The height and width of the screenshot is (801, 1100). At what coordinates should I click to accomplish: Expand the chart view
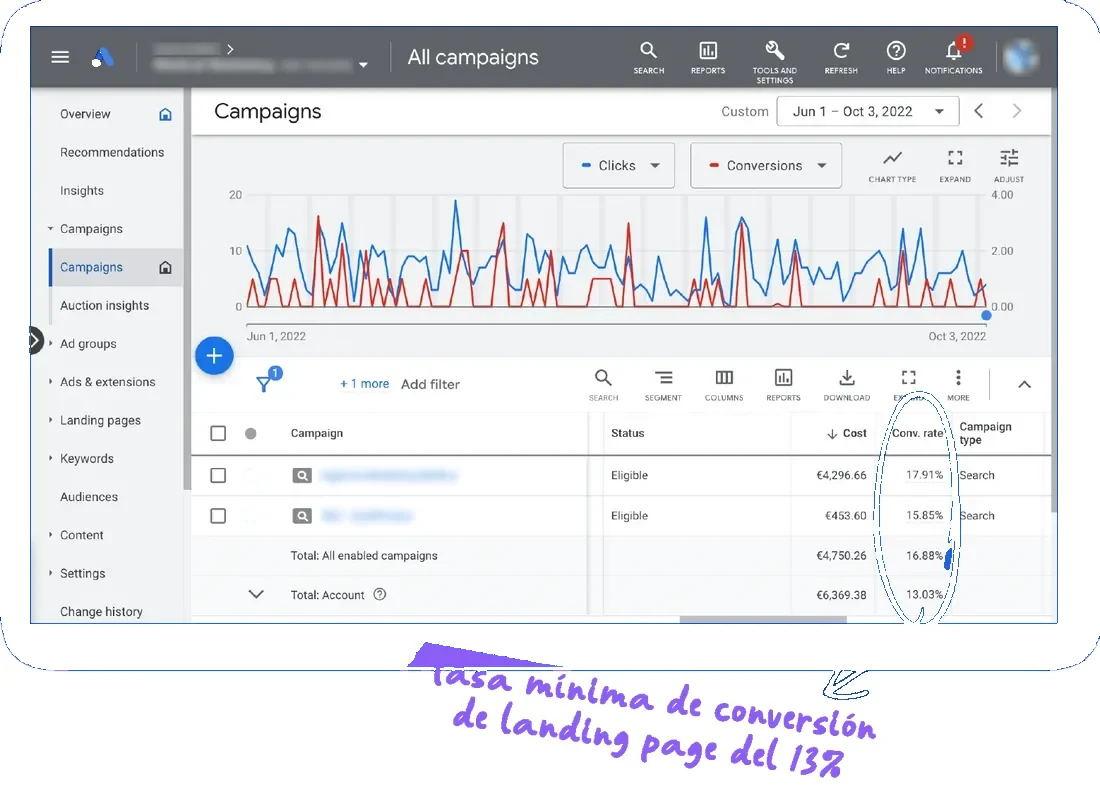[955, 166]
